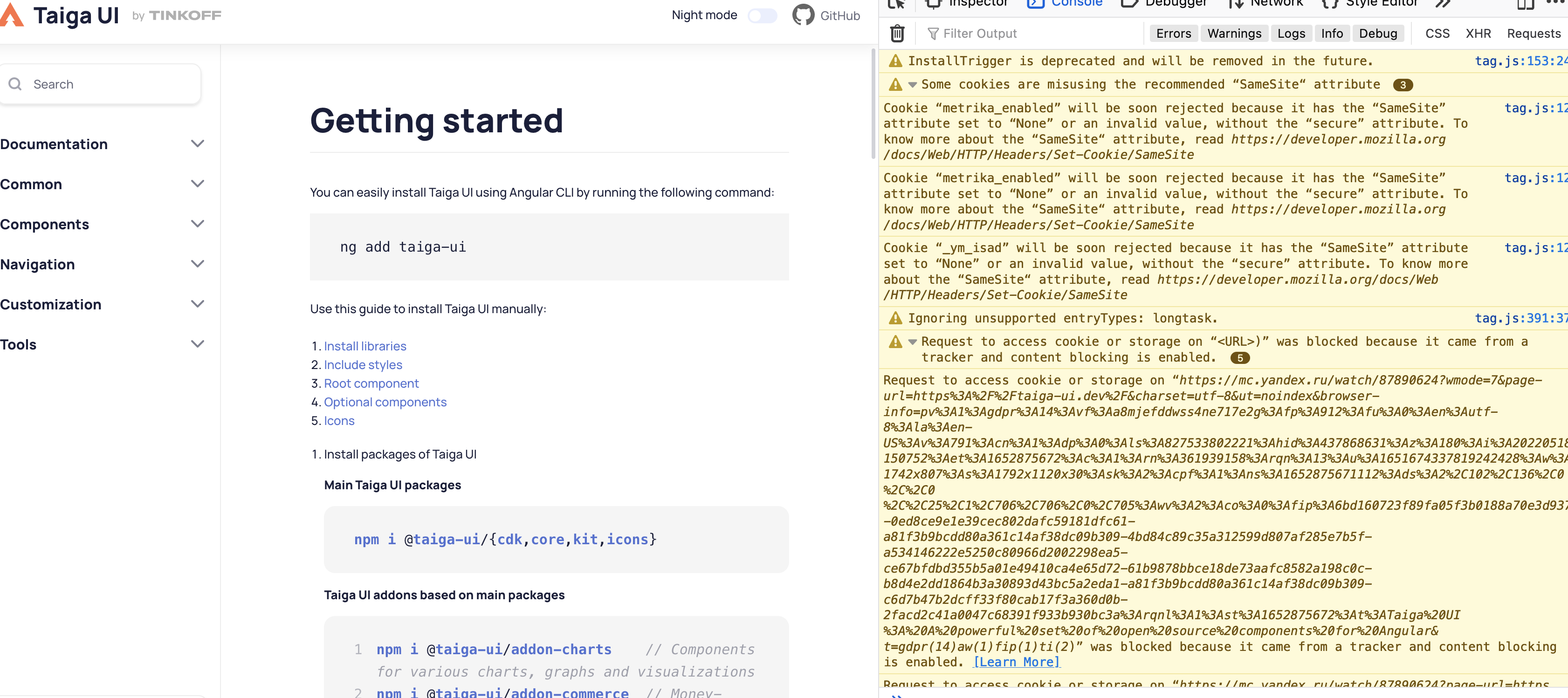This screenshot has width=1568, height=698.
Task: Toggle the Night mode switch
Action: point(762,16)
